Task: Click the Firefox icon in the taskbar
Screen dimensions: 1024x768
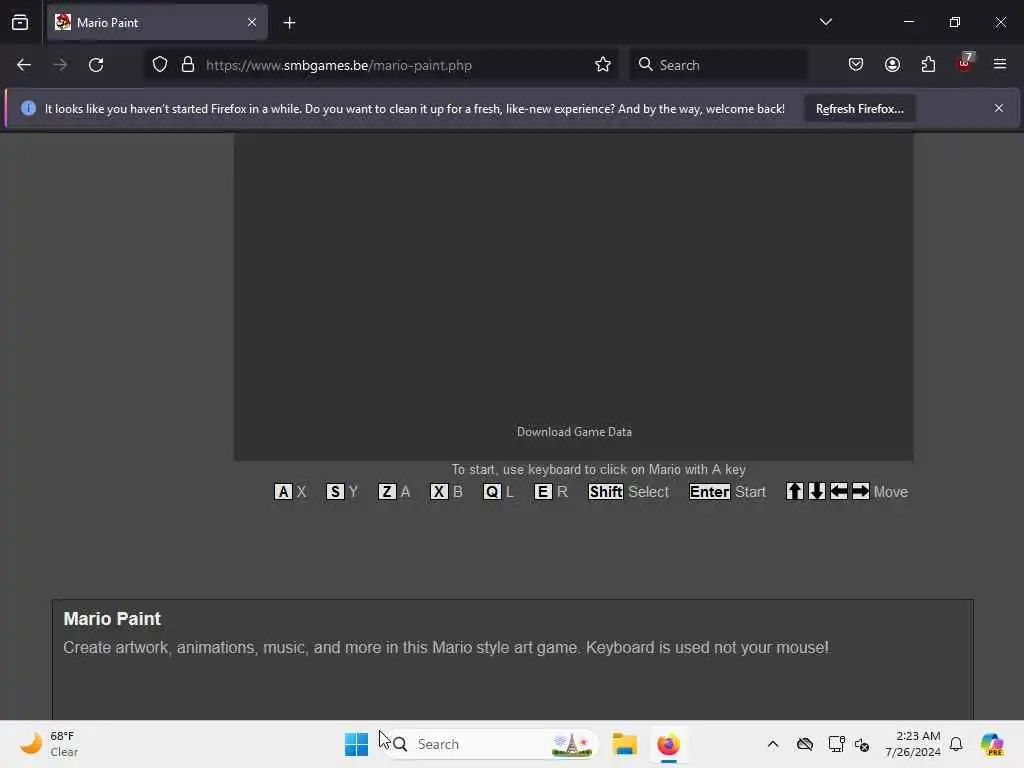Action: coord(668,744)
